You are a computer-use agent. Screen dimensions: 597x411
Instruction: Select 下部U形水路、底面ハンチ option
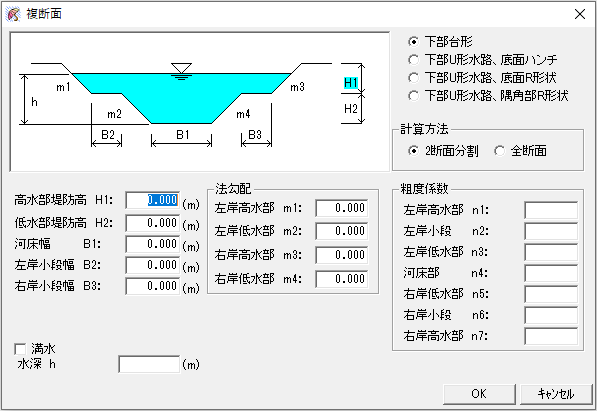point(482,59)
